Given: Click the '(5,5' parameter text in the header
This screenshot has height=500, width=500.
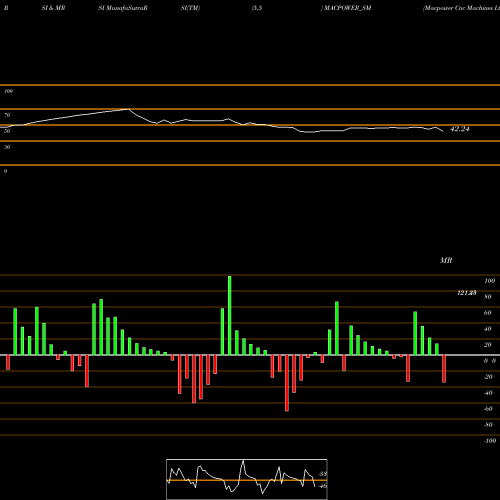Looking at the screenshot, I should coord(257,8).
